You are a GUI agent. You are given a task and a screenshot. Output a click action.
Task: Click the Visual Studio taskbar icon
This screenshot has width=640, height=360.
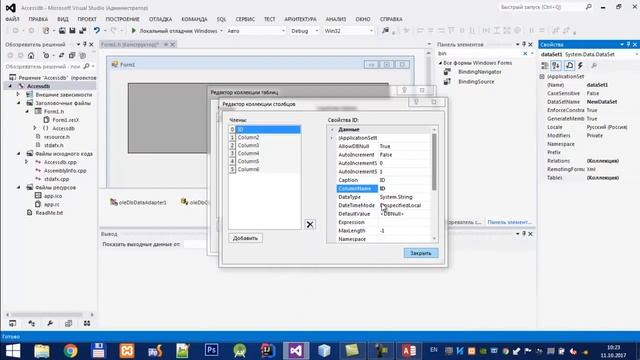[296, 351]
